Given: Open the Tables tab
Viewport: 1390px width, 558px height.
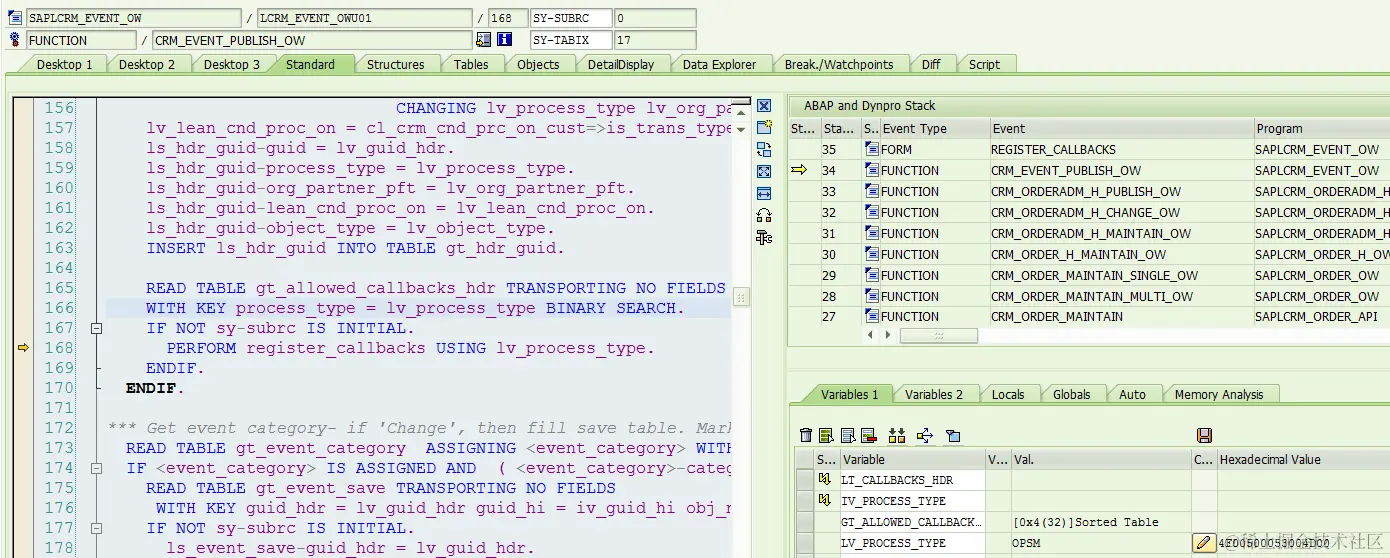Looking at the screenshot, I should point(471,64).
